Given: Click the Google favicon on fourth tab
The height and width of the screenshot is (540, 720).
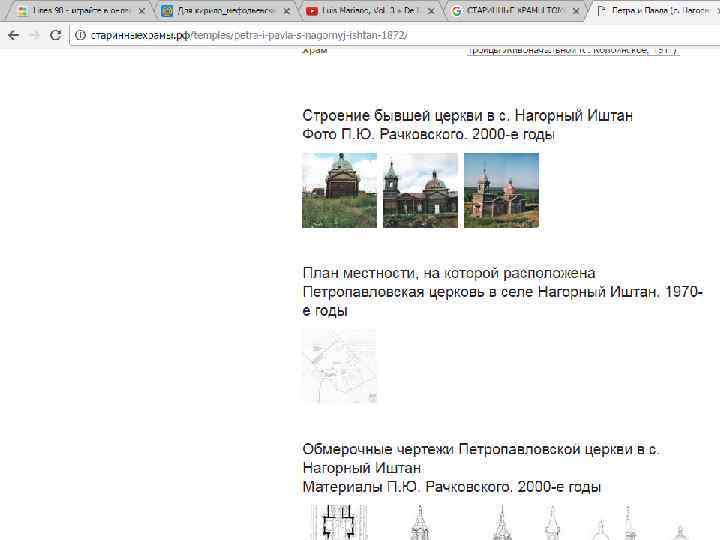Looking at the screenshot, I should (x=456, y=11).
